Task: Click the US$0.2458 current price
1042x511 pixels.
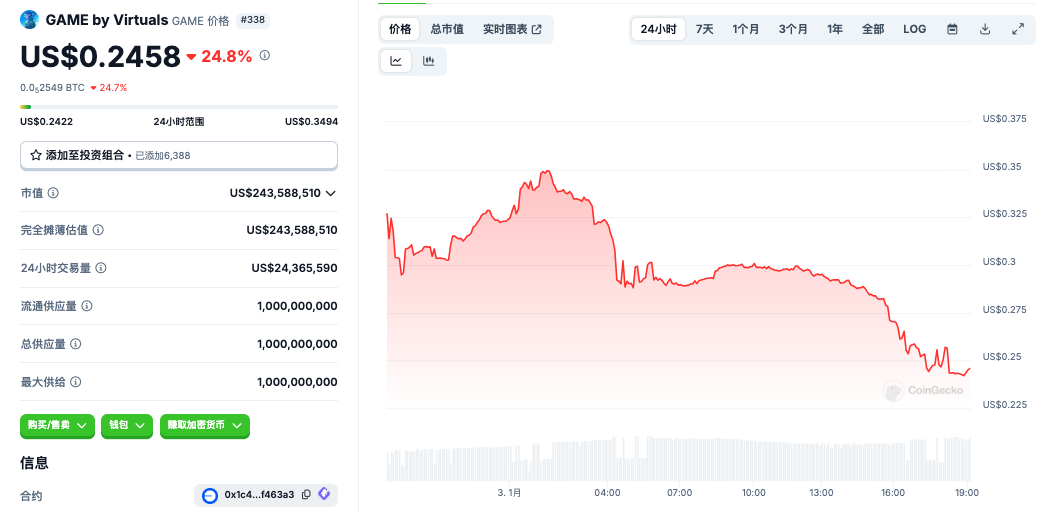Action: 100,56
